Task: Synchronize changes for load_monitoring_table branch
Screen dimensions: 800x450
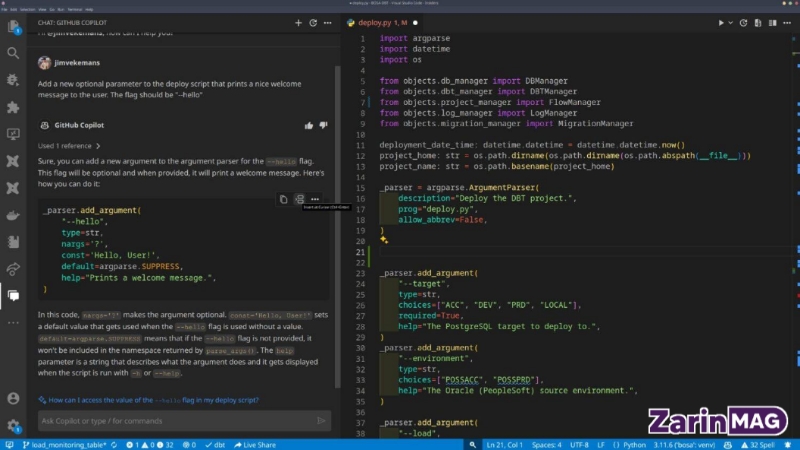Action: [x=114, y=445]
